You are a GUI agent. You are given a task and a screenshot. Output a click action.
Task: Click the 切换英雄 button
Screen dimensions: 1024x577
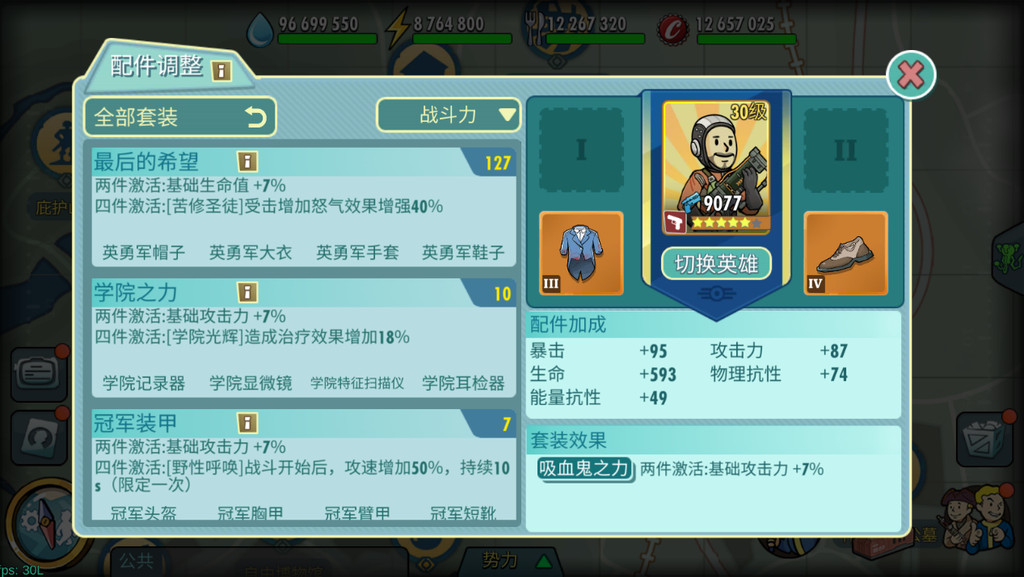coord(716,264)
